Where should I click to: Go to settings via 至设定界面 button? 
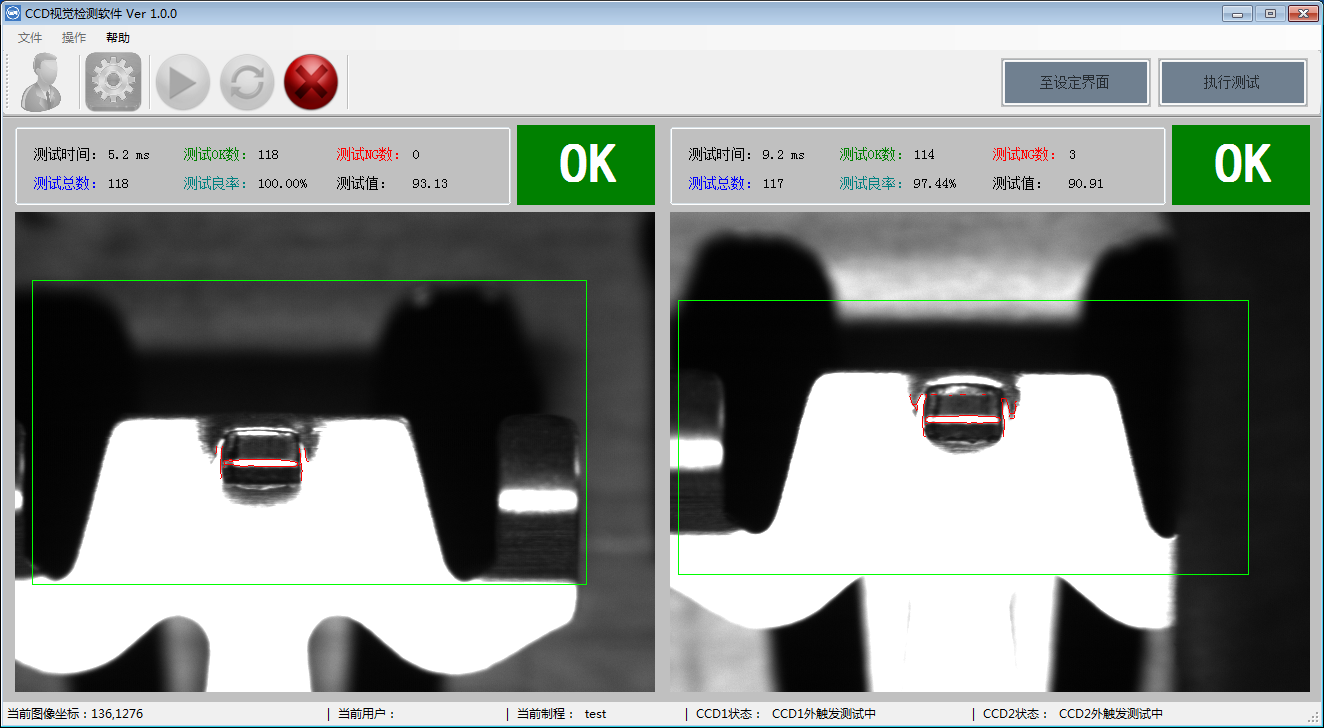click(x=1075, y=82)
